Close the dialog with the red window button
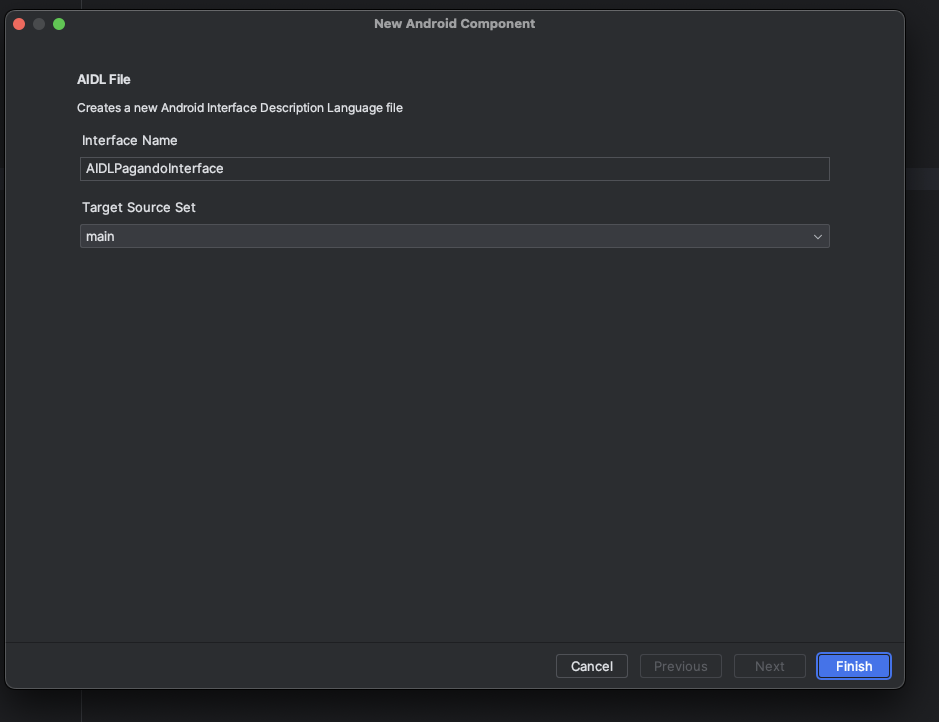Image resolution: width=939 pixels, height=722 pixels. [19, 24]
